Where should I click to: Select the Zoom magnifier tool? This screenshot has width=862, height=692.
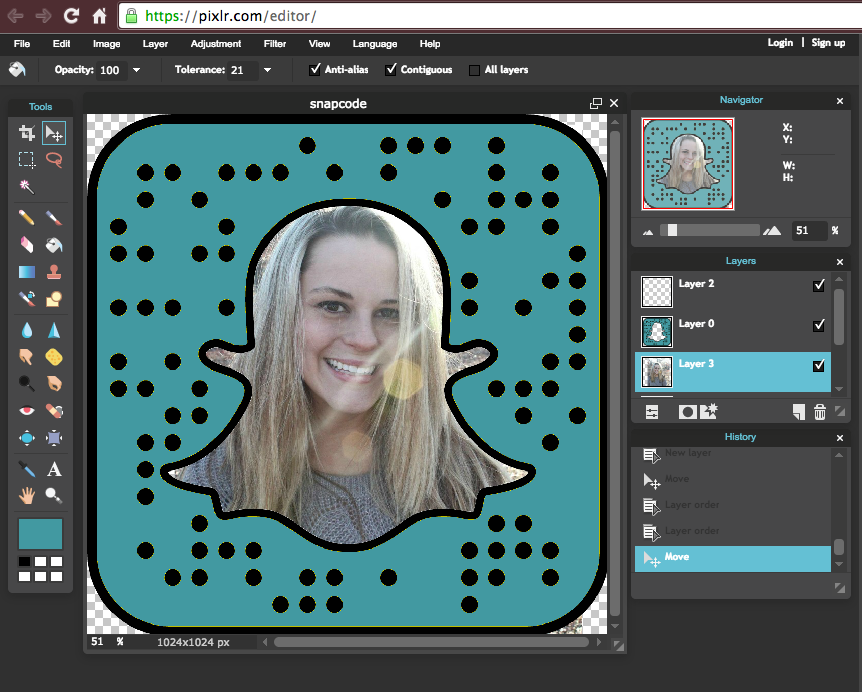point(54,496)
